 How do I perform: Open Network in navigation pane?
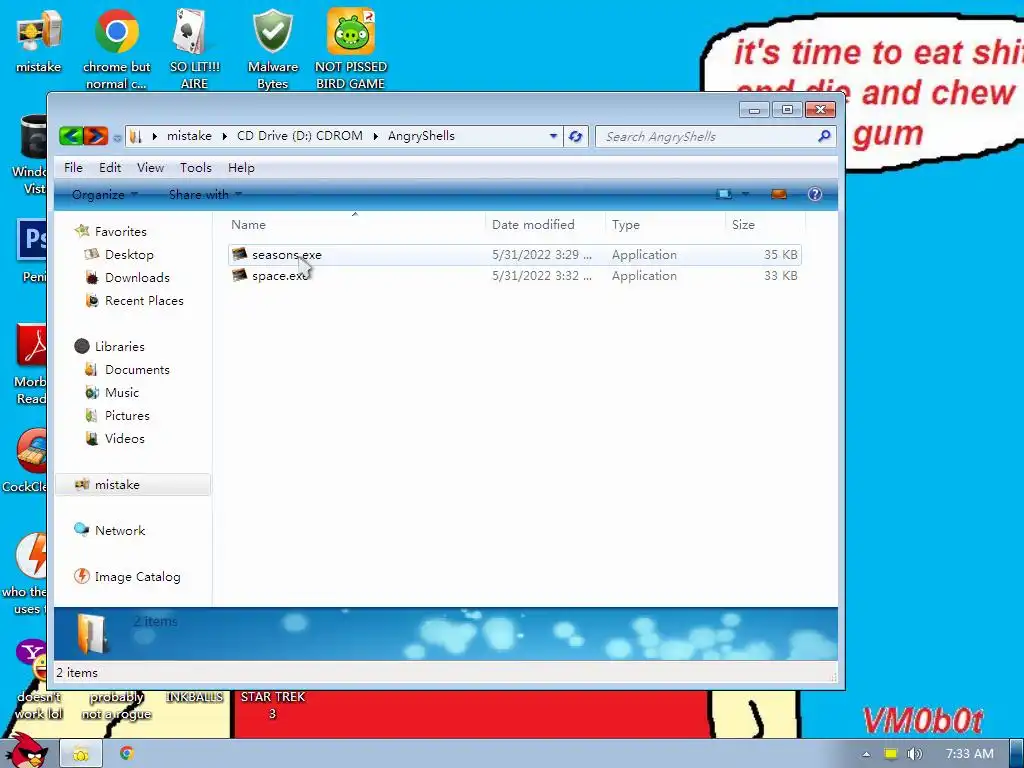click(x=120, y=531)
